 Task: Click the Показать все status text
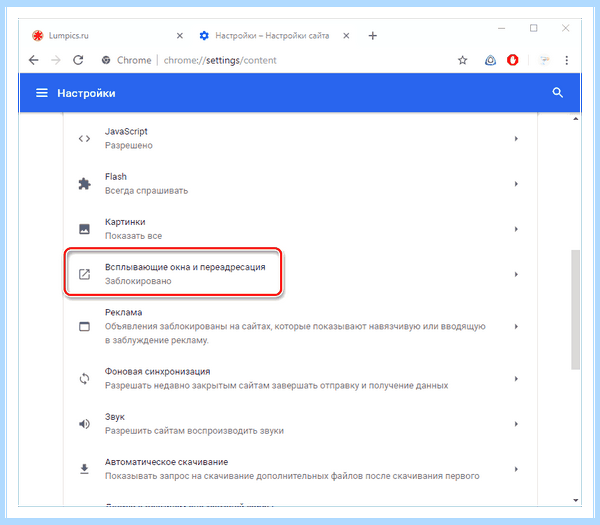click(134, 236)
